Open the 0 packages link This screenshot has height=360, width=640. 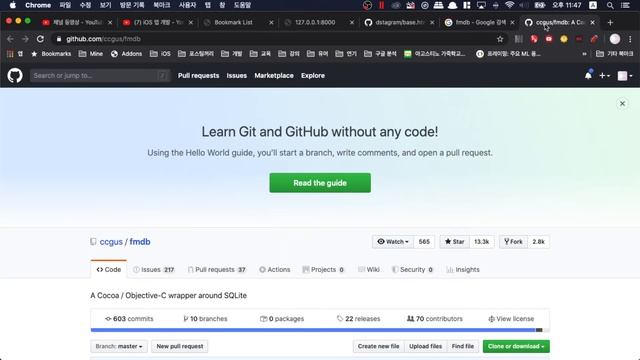tap(282, 319)
